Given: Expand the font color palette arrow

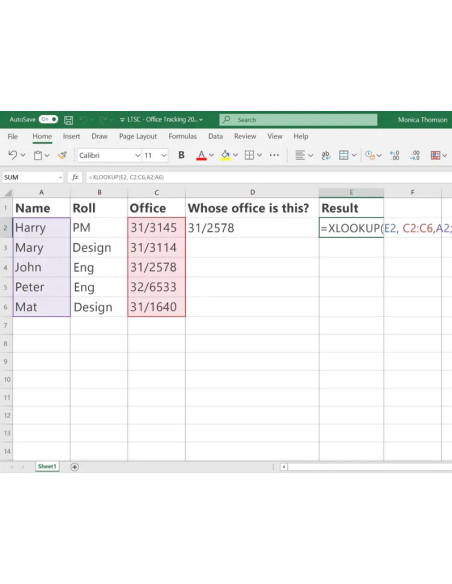Looking at the screenshot, I should (x=211, y=155).
